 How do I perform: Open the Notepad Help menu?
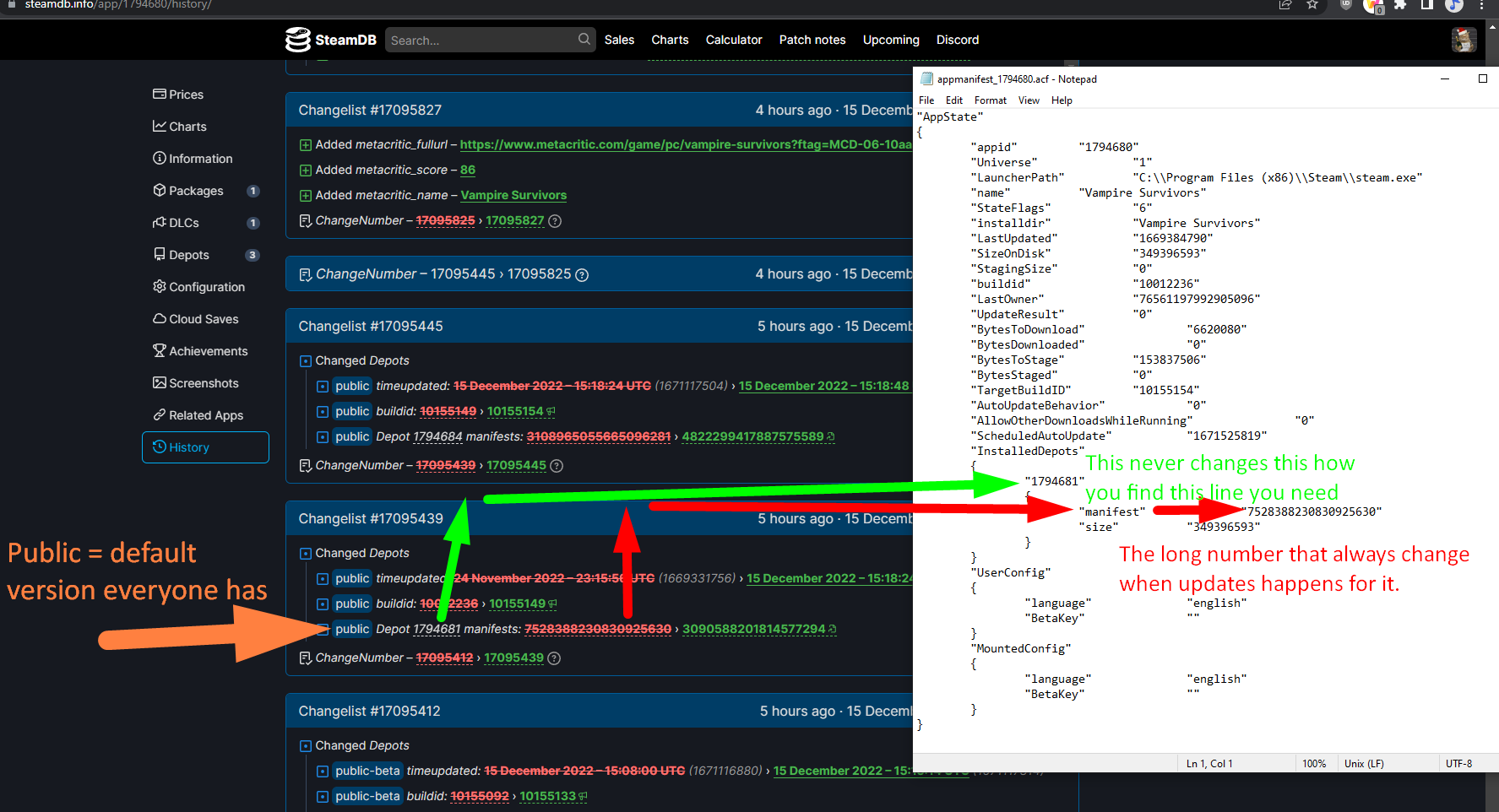click(1062, 100)
